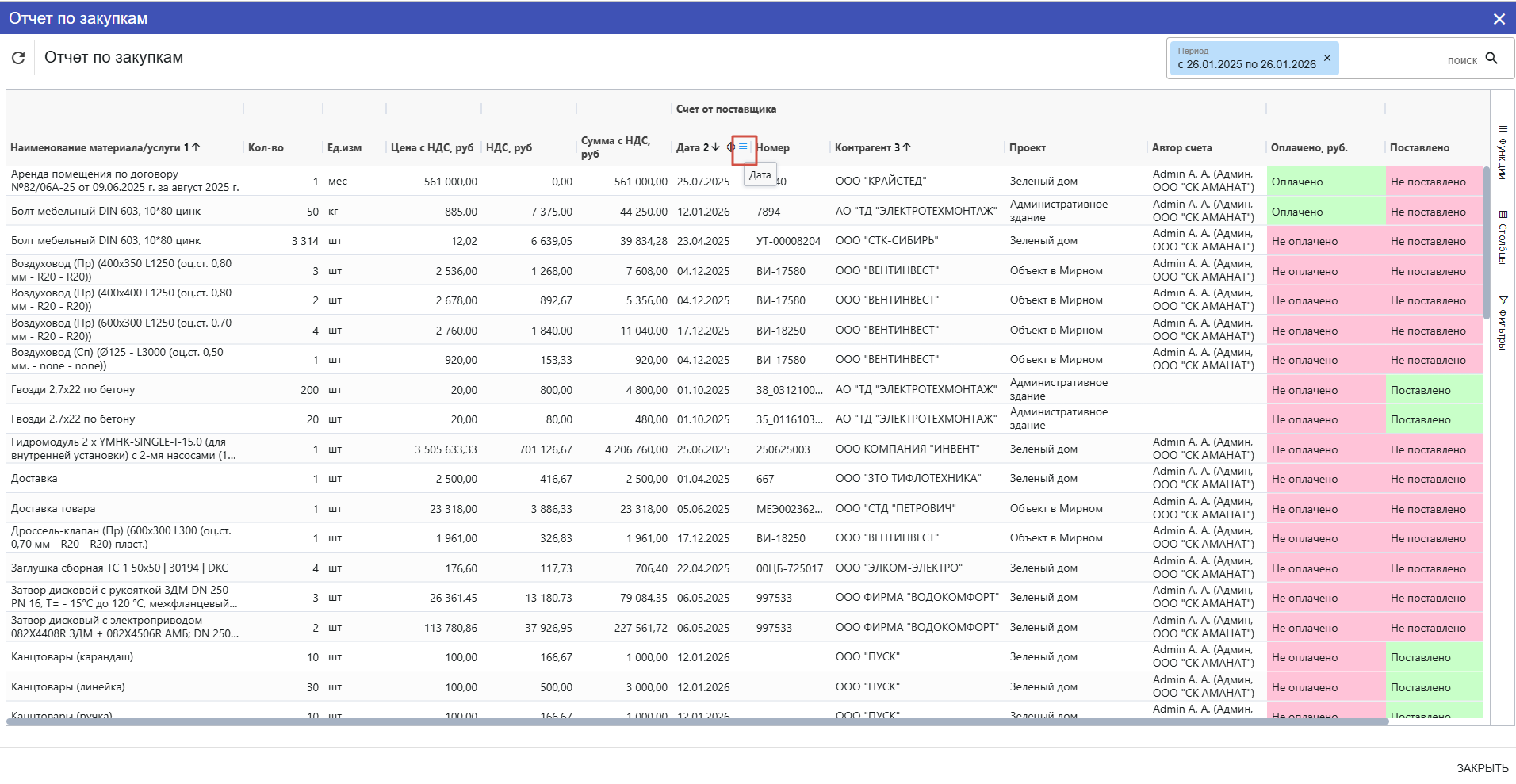
Task: Click the sort arrow on Контрагент column
Action: point(907,147)
